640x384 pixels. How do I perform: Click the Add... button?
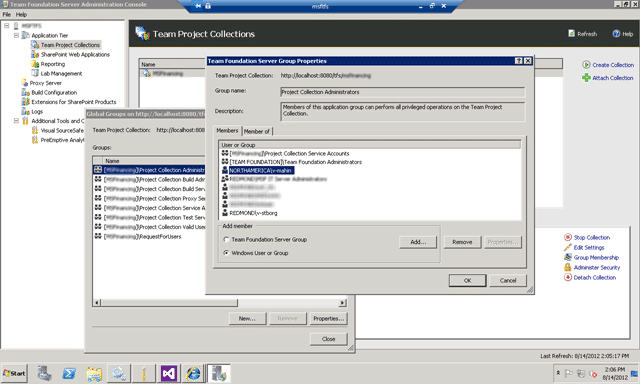coord(418,242)
